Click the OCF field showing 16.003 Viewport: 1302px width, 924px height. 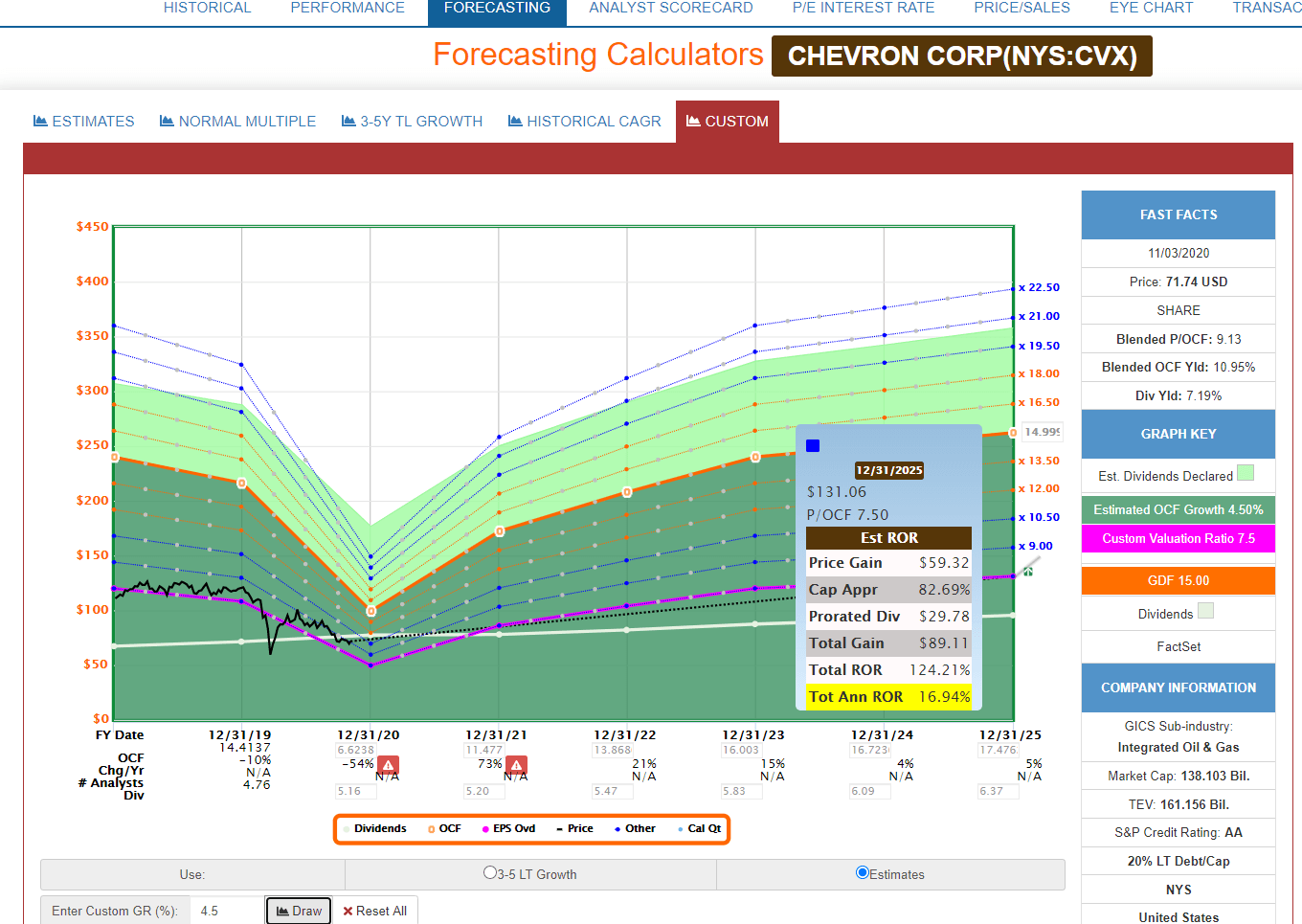point(740,750)
